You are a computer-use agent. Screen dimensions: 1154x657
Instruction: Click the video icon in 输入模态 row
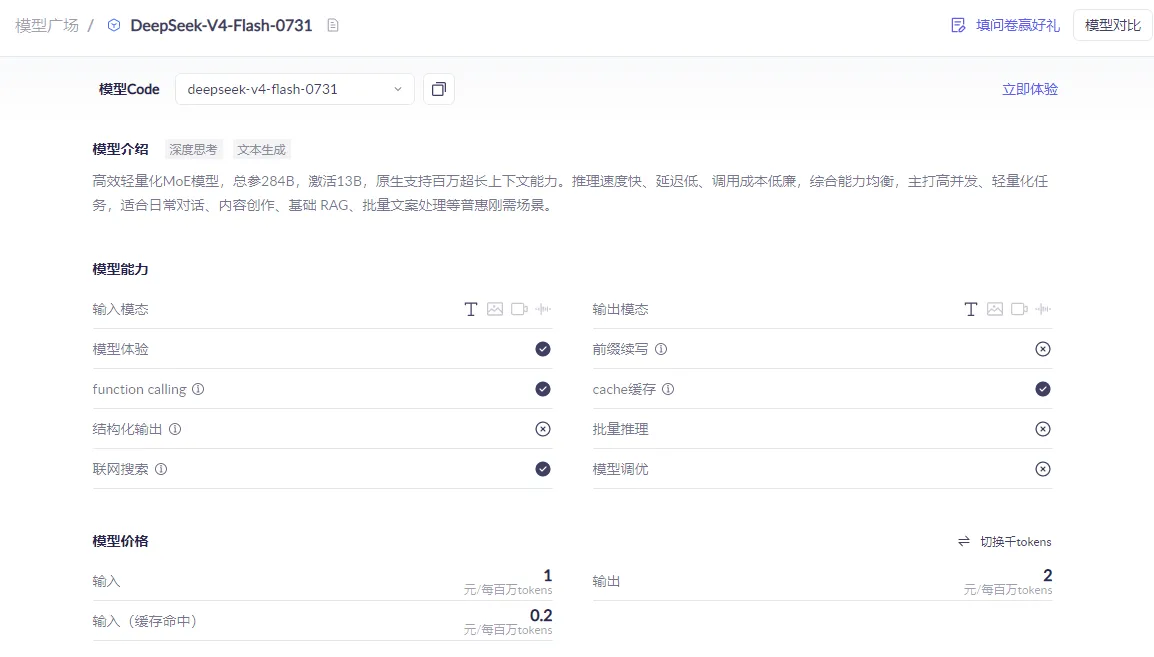[520, 309]
